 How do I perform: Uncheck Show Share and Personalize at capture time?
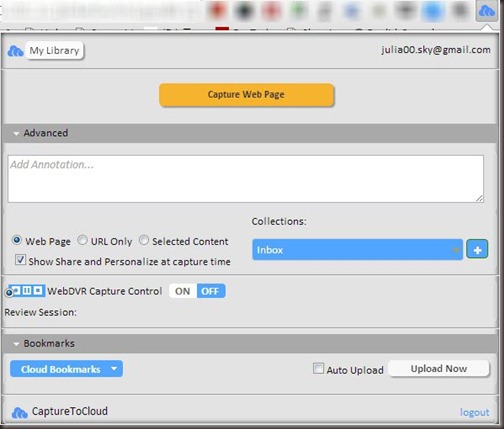pos(20,260)
